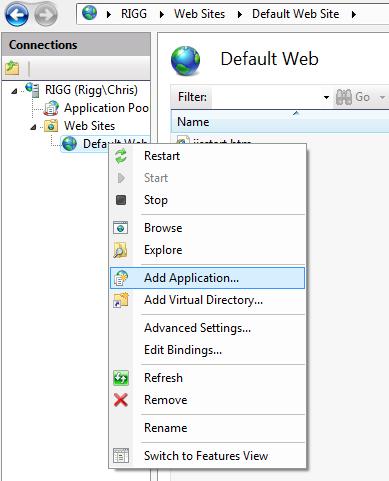Select the Application Pools tree label
Screen dimensions: 389x481
(x=106, y=108)
